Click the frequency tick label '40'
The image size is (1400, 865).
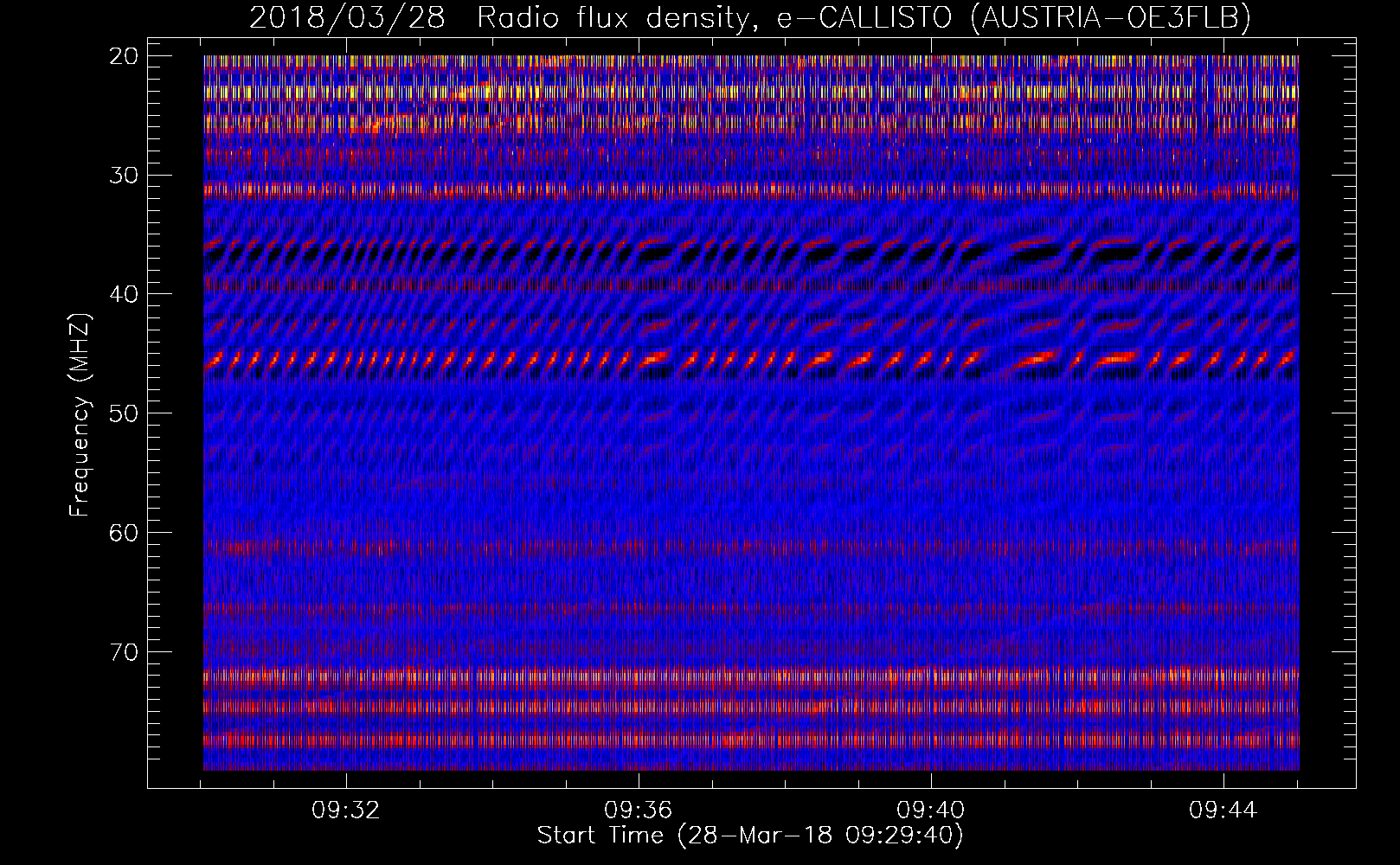point(124,294)
